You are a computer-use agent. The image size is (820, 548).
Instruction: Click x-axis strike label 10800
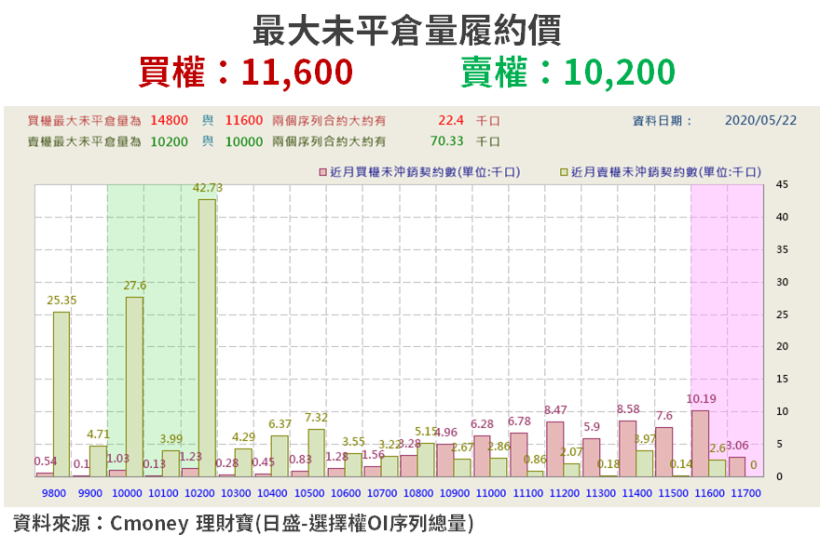(418, 493)
